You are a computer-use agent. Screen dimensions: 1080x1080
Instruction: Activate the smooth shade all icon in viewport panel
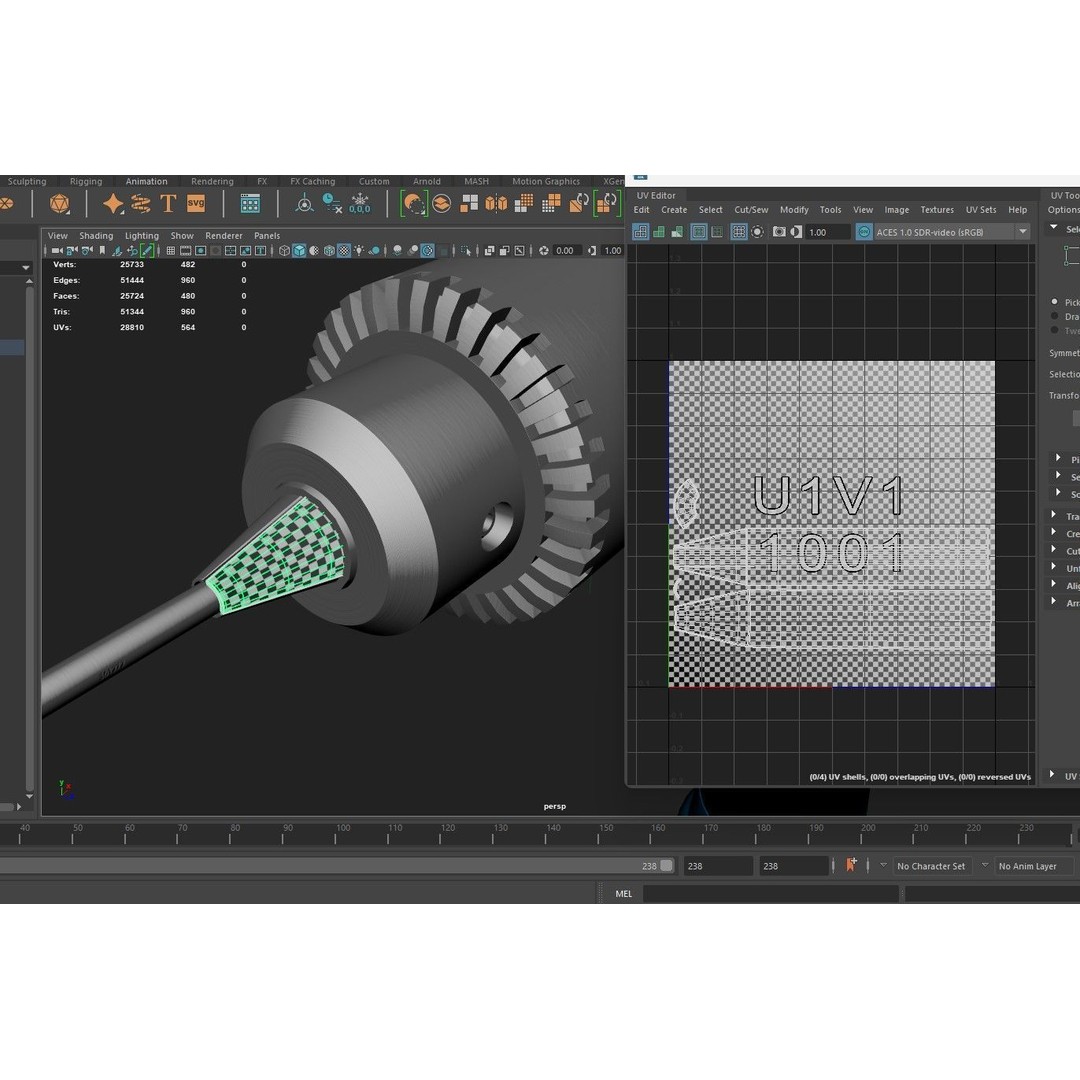[299, 250]
